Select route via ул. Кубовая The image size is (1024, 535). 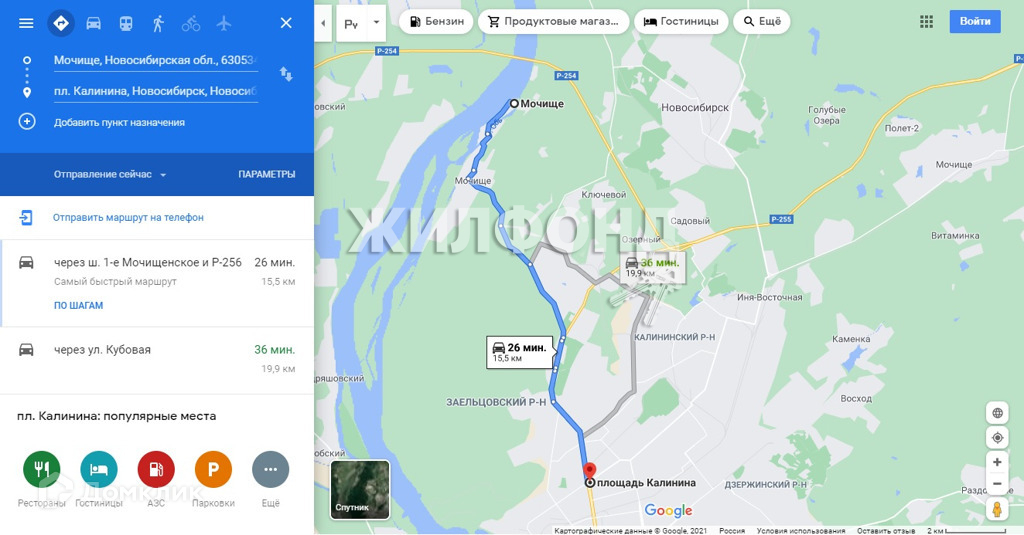pyautogui.click(x=157, y=360)
